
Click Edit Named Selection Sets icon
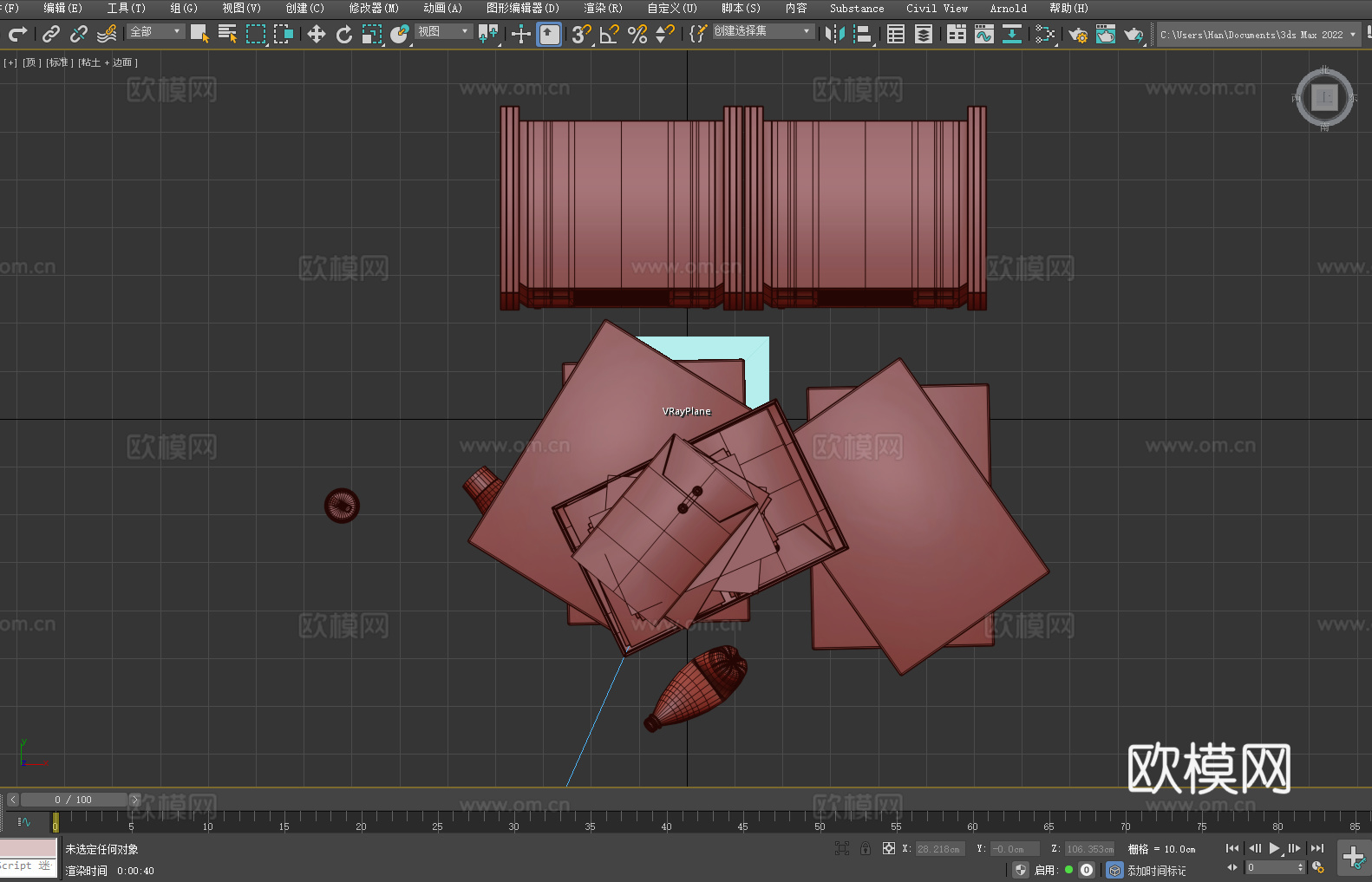tap(697, 34)
